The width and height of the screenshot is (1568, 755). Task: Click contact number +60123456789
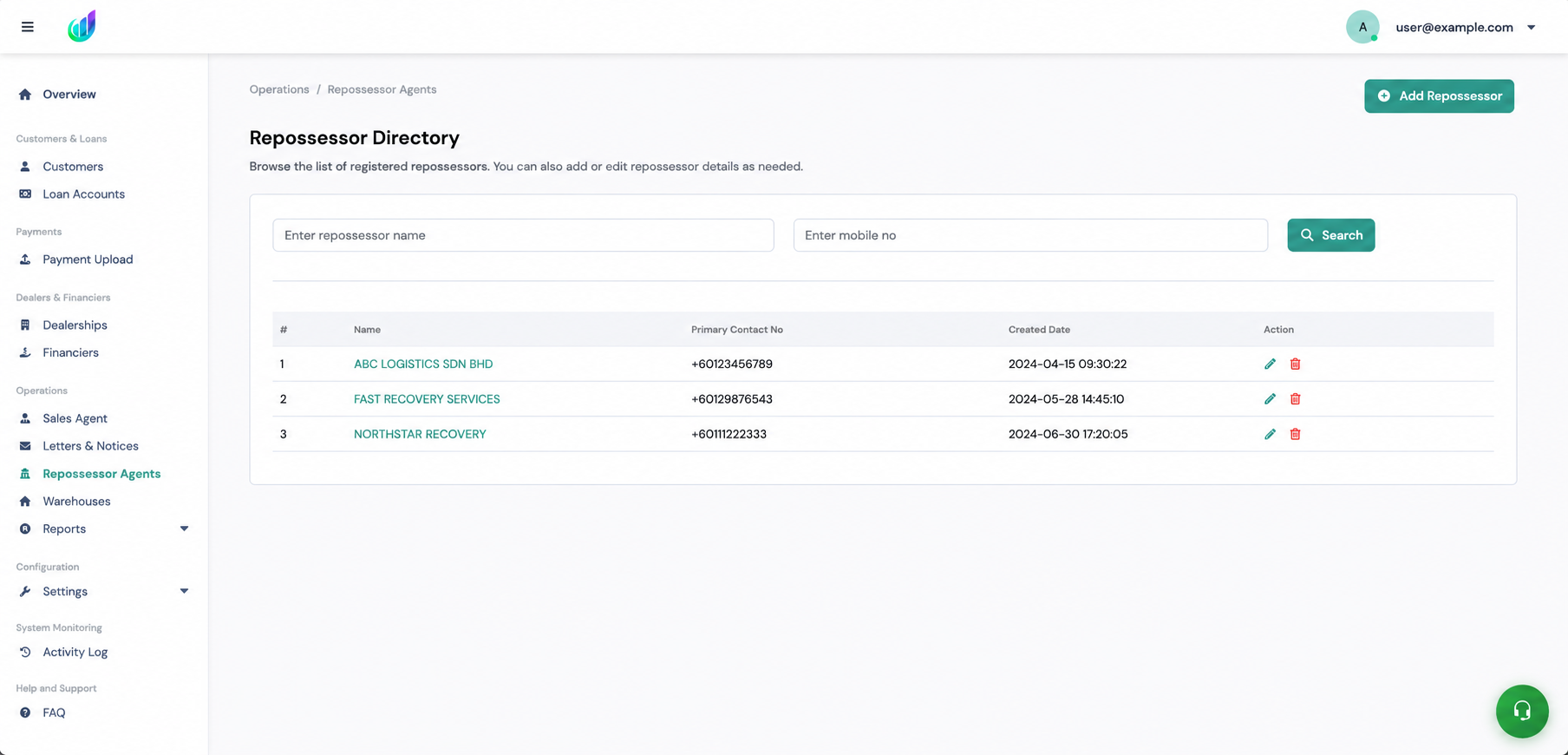[732, 364]
